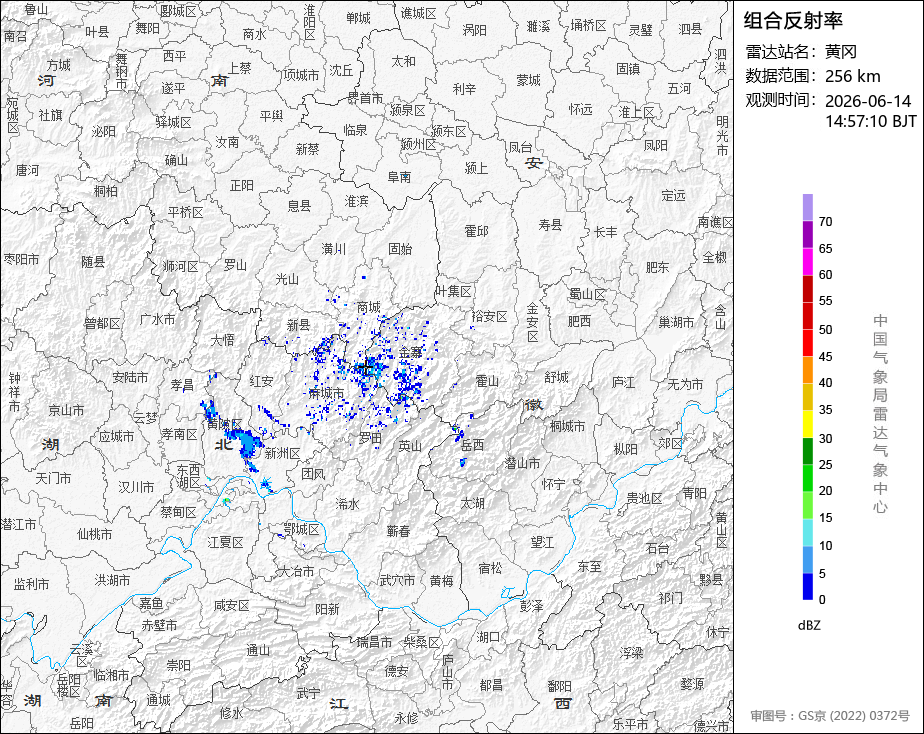Image resolution: width=924 pixels, height=734 pixels.
Task: Click the radar center cross marker
Action: pos(367,369)
